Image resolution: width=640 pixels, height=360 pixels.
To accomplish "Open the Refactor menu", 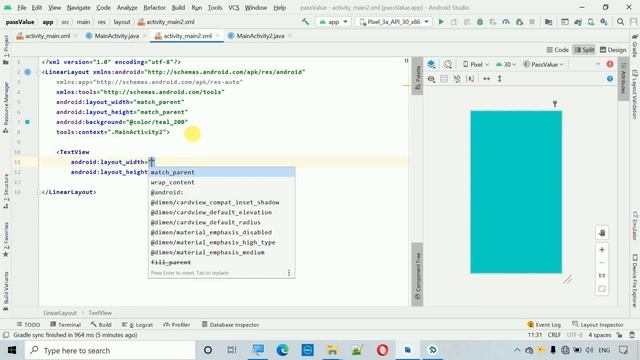I will click(154, 7).
